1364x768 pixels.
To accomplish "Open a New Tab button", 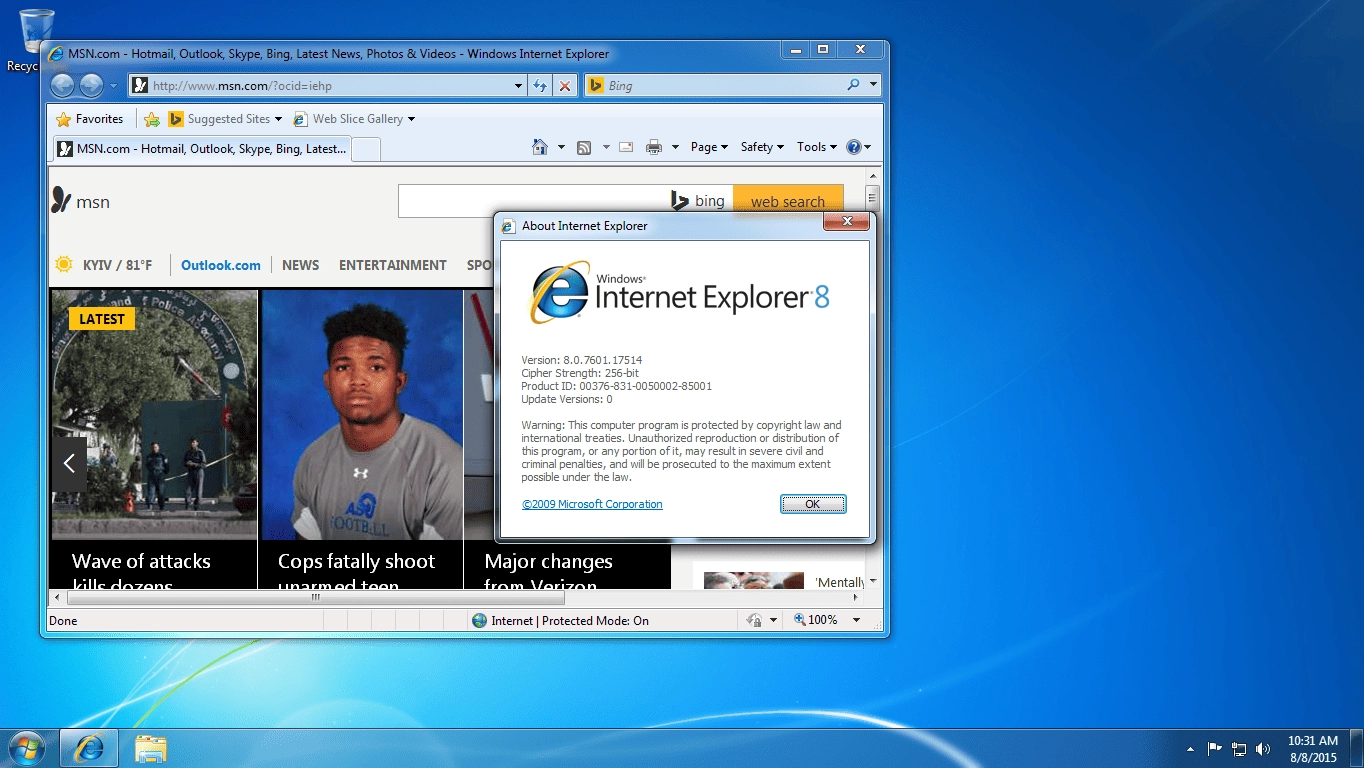I will [366, 149].
